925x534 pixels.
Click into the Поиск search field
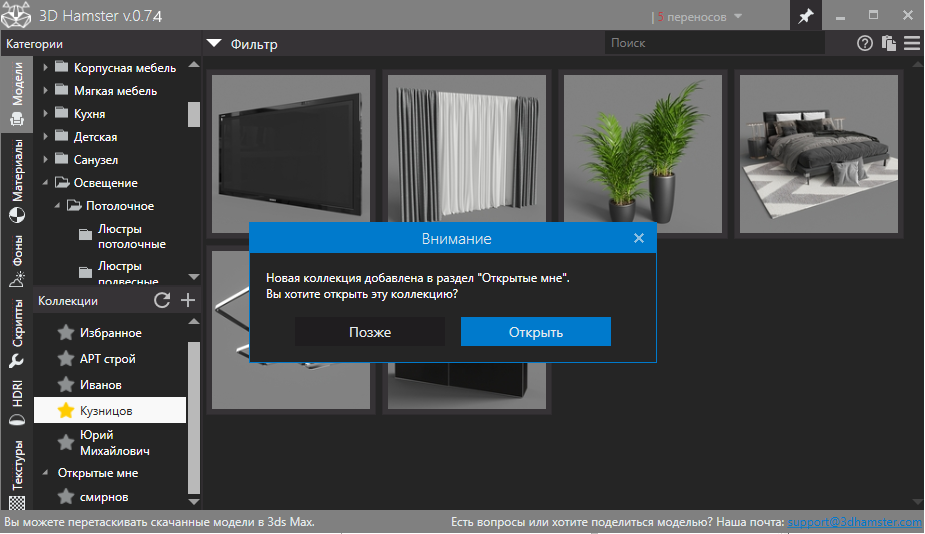(x=714, y=43)
